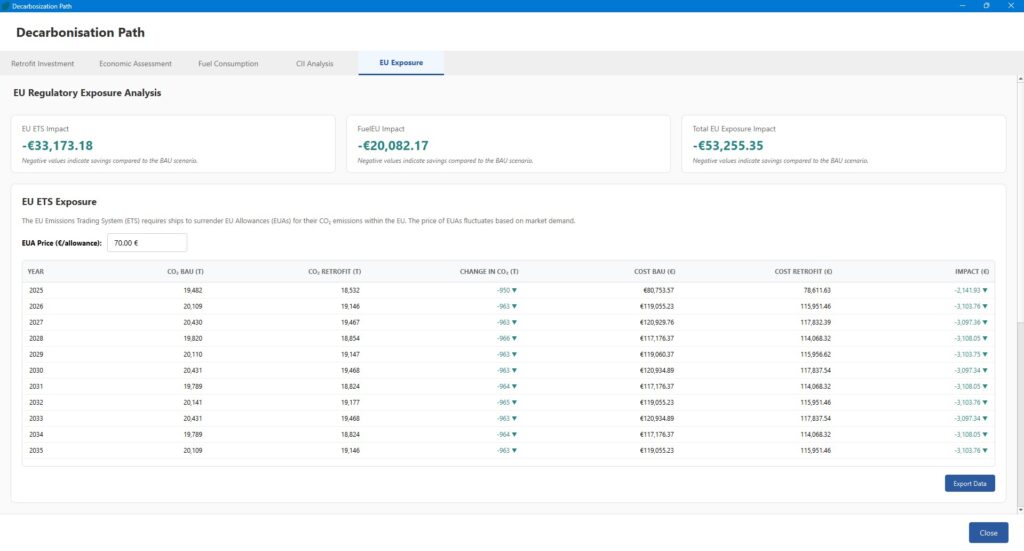Click the blue Close button
This screenshot has width=1024, height=551.
(x=988, y=532)
